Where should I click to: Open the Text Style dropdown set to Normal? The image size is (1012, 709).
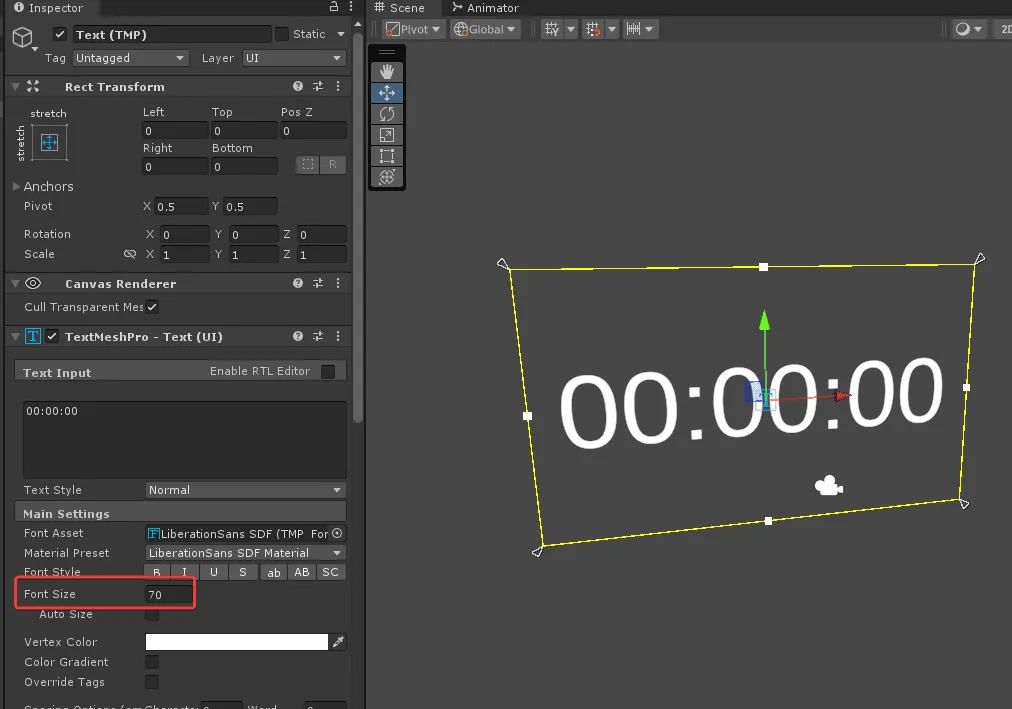[x=245, y=490]
